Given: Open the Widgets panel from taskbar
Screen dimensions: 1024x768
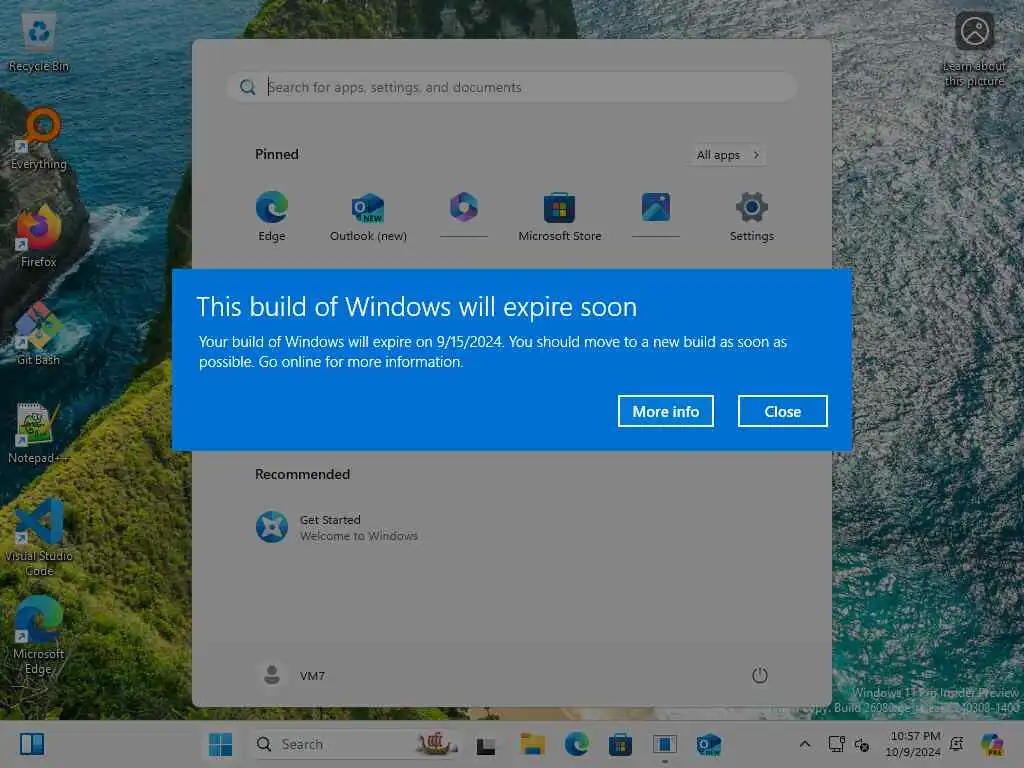Looking at the screenshot, I should click(x=32, y=744).
